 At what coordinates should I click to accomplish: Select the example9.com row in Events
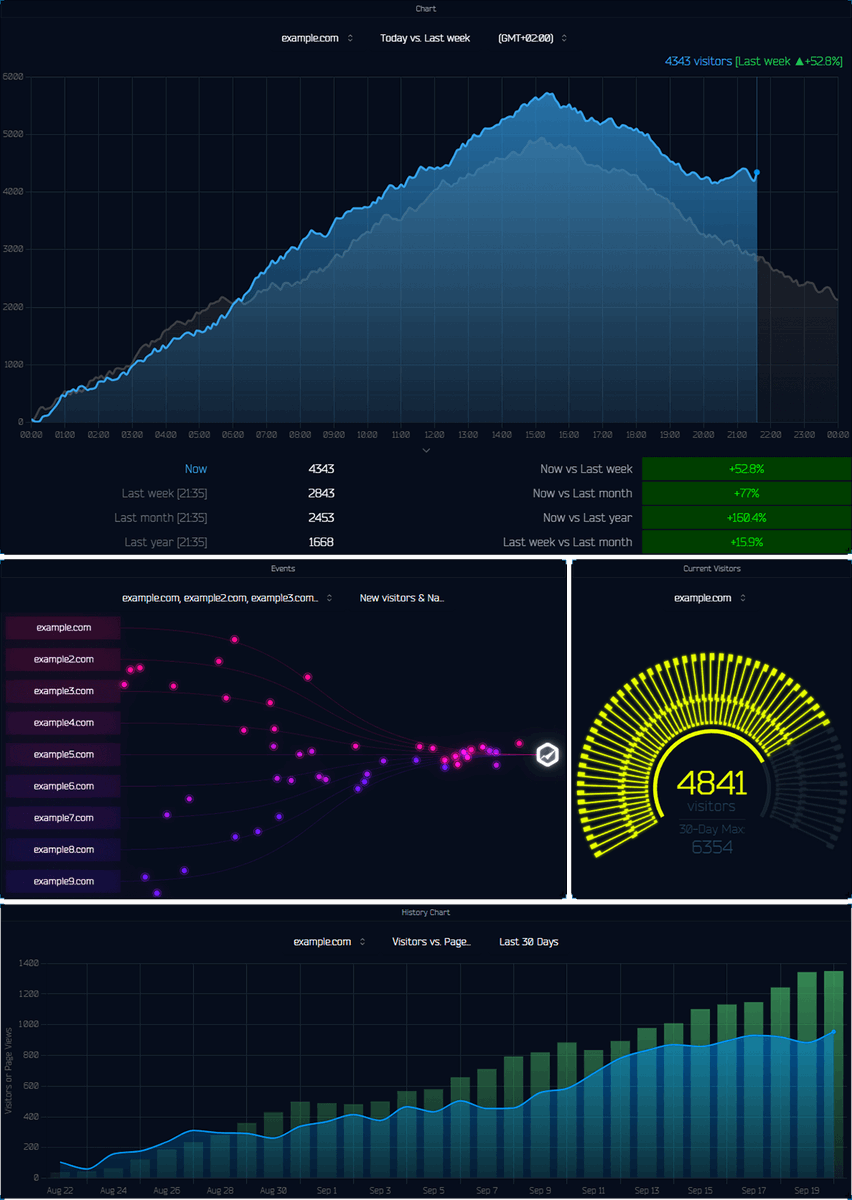[63, 881]
